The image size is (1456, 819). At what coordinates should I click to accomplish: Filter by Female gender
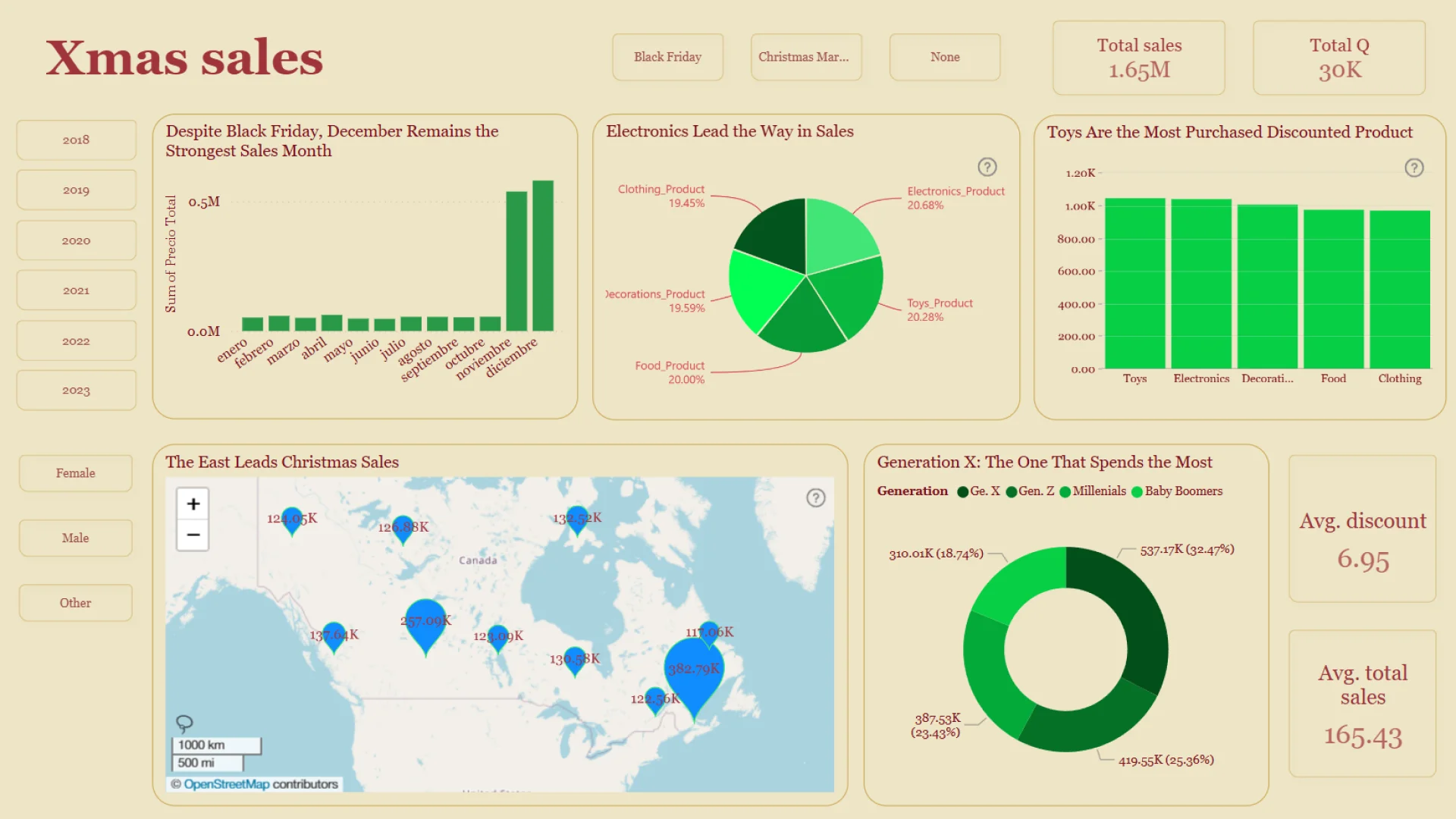[x=76, y=473]
